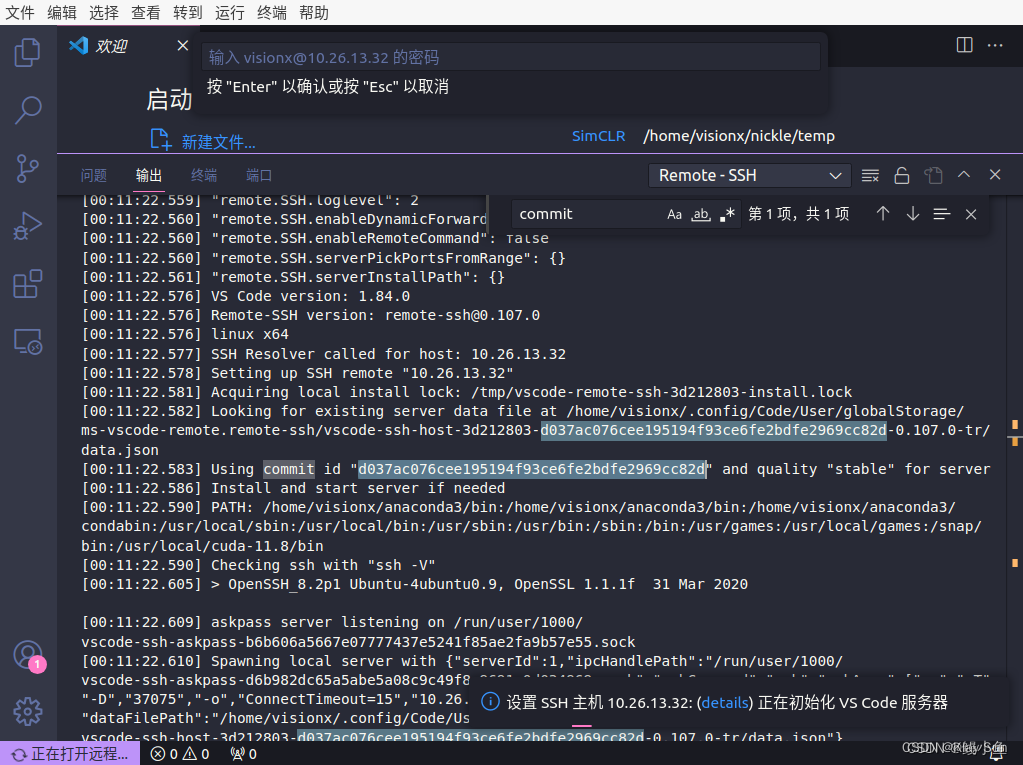Clear the output panel contents
The height and width of the screenshot is (765, 1023).
tap(870, 175)
